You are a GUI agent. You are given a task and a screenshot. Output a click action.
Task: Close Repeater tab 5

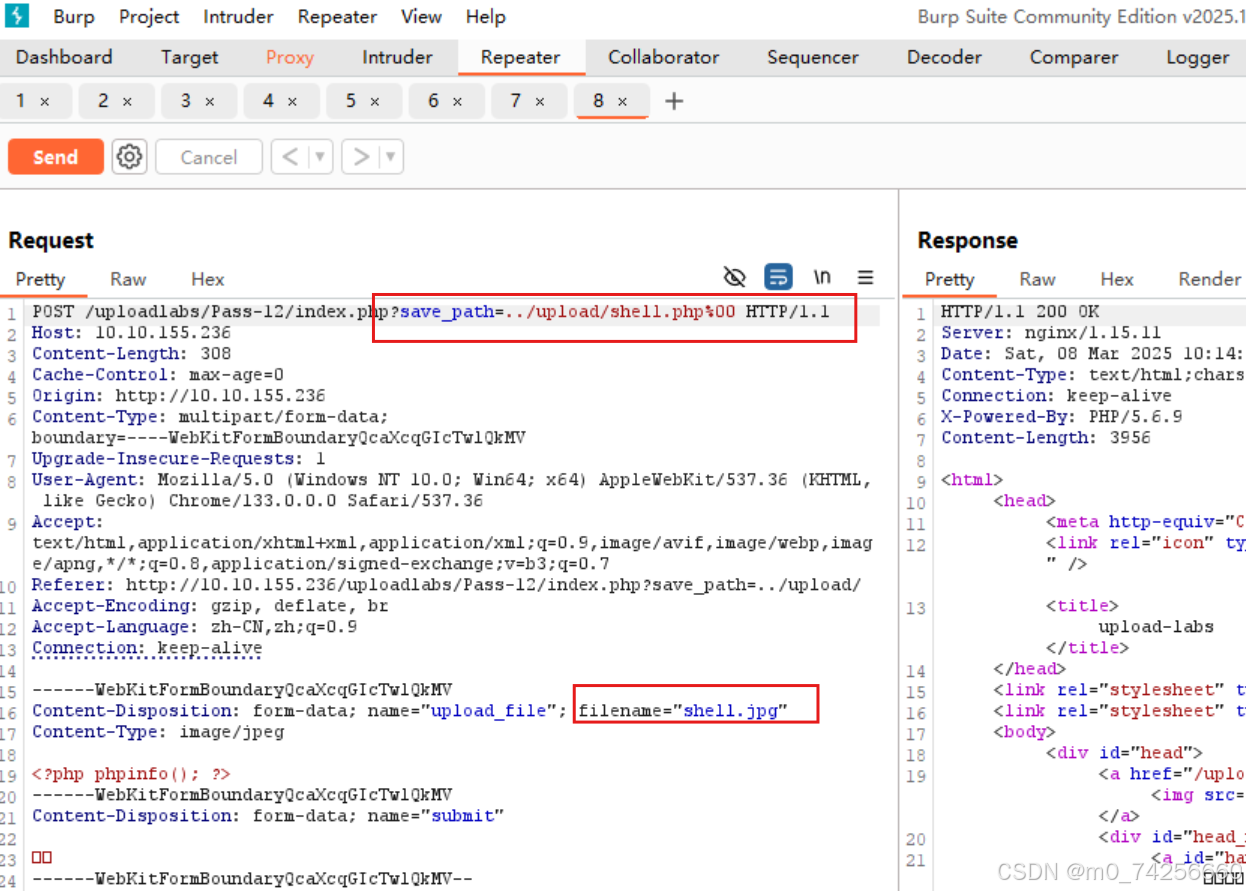(x=375, y=101)
